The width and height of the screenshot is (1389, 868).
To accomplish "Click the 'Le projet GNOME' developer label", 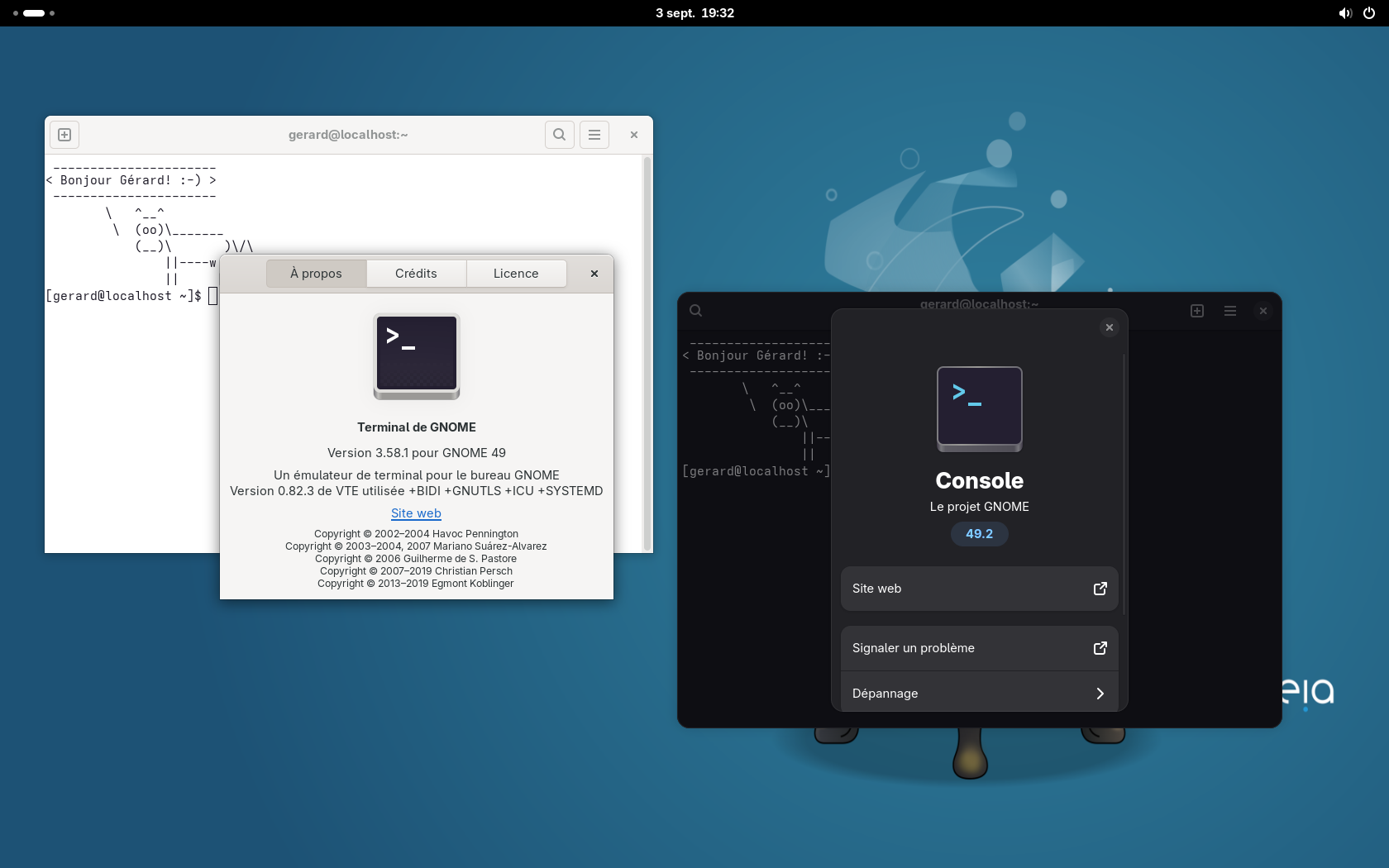I will [980, 507].
